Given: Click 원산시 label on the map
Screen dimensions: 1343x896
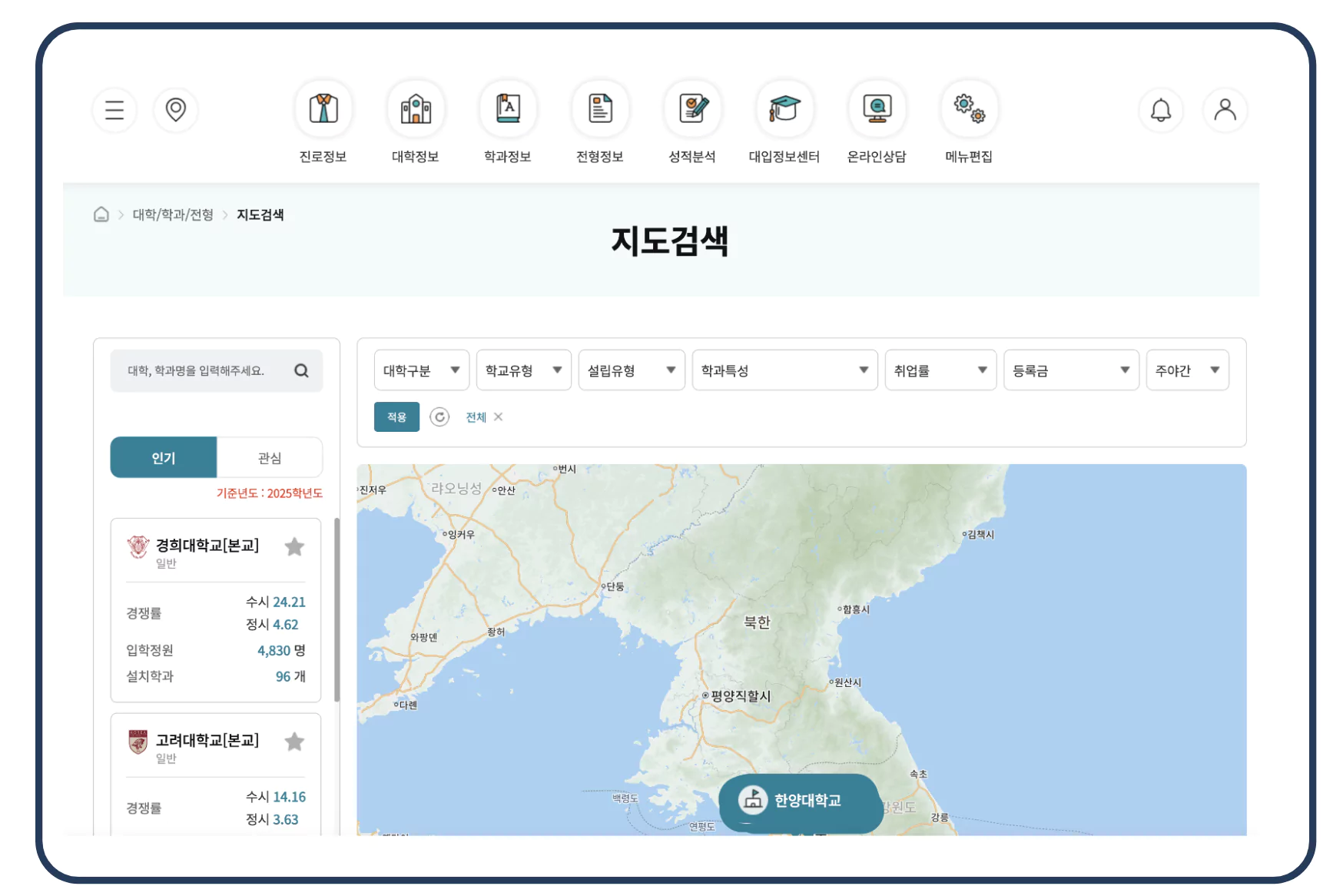Looking at the screenshot, I should pos(847,682).
